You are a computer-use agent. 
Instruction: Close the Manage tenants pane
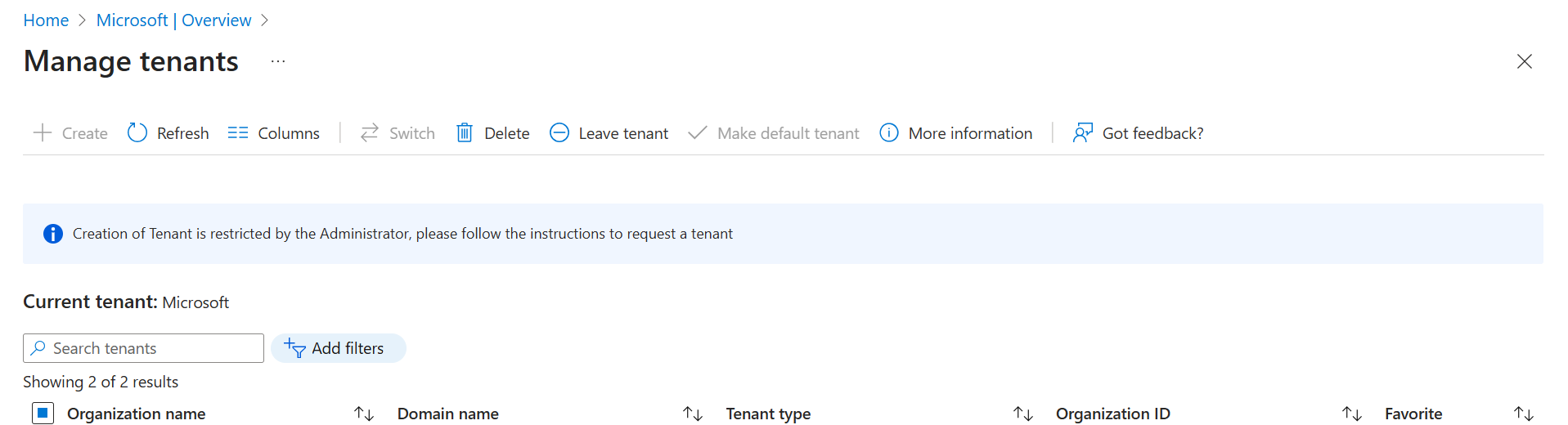tap(1525, 61)
